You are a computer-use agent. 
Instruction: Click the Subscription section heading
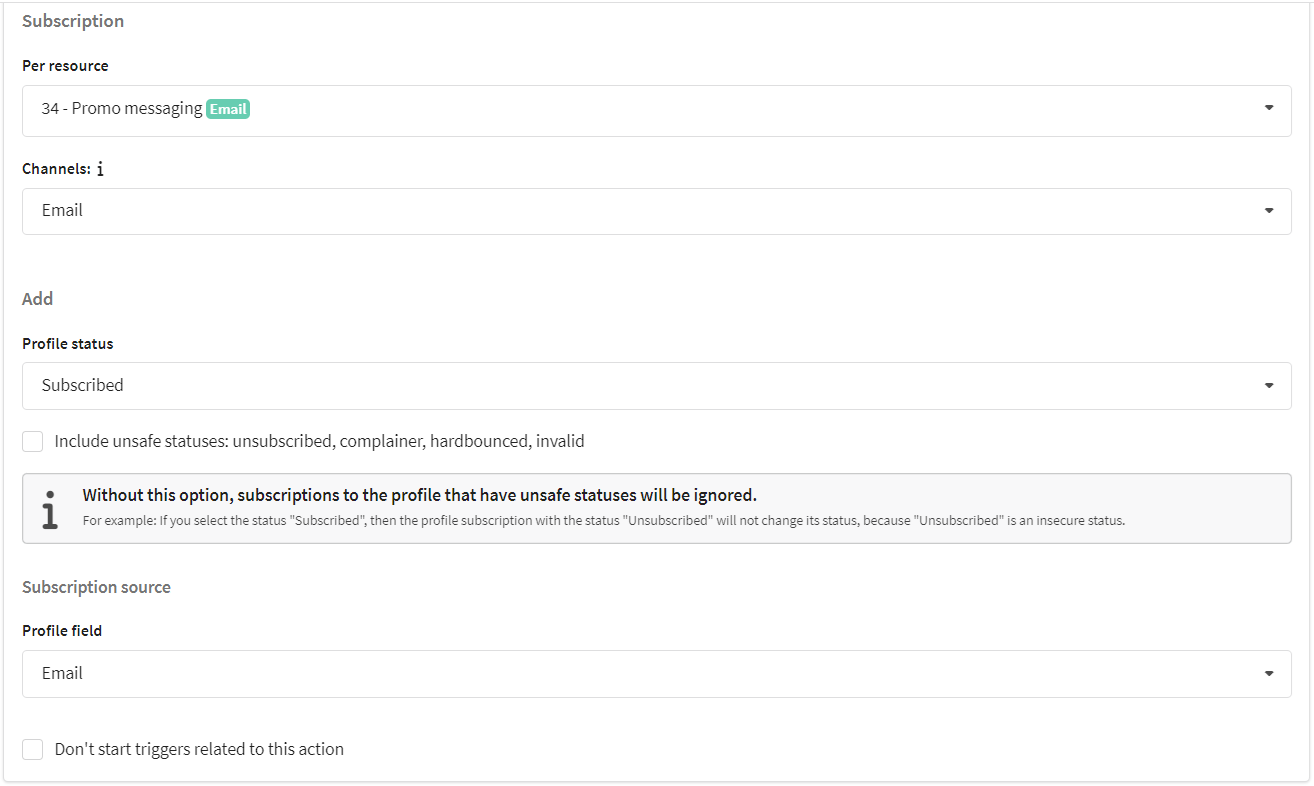click(x=73, y=21)
